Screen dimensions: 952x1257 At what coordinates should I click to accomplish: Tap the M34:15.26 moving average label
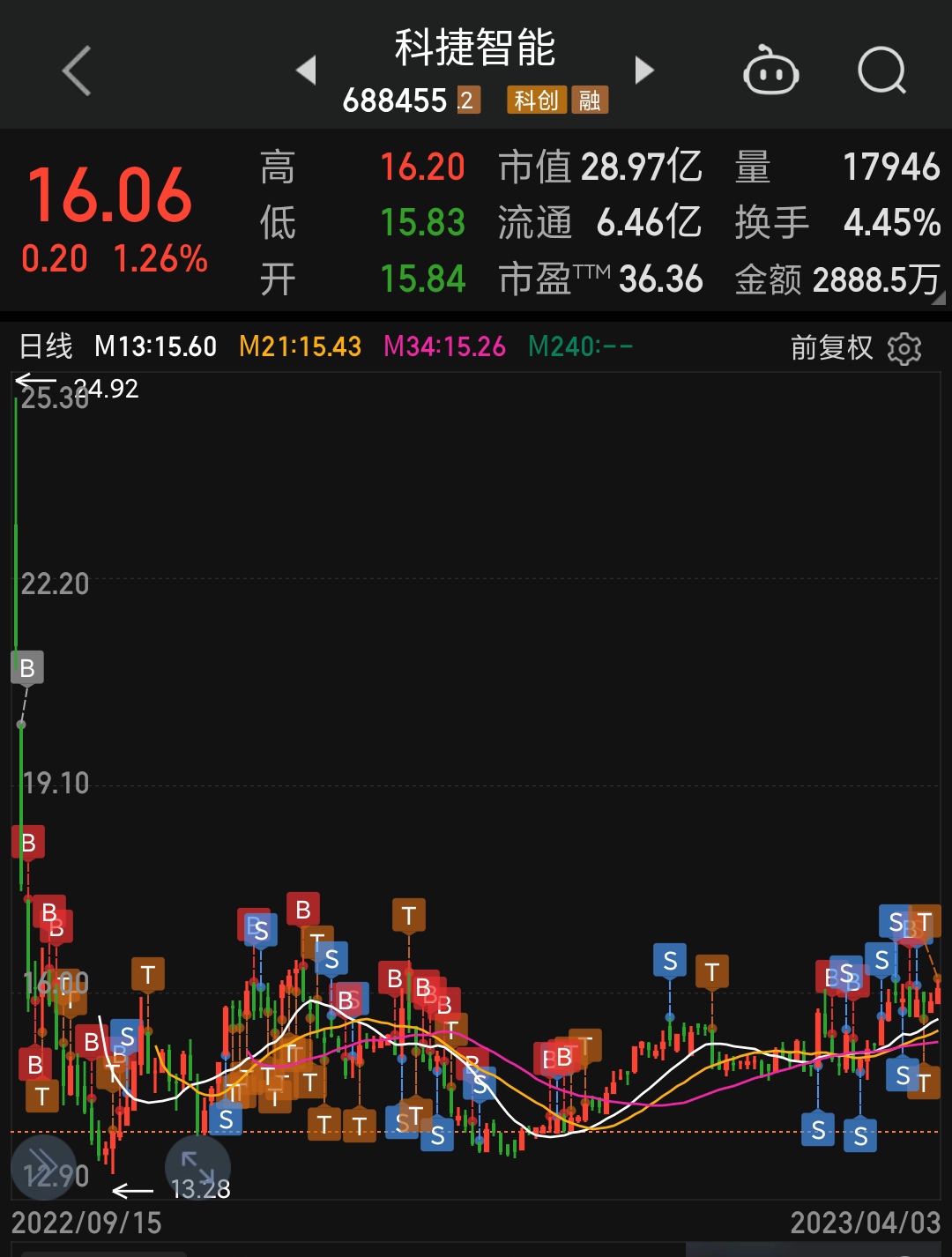click(x=445, y=346)
